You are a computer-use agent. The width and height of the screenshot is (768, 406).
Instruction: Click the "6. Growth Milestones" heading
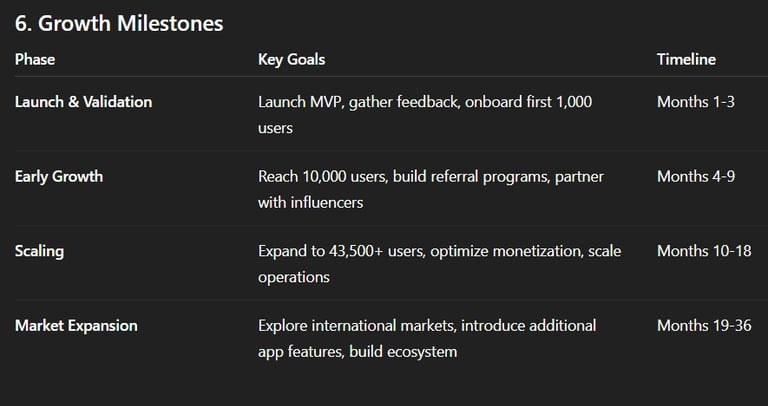(x=119, y=21)
